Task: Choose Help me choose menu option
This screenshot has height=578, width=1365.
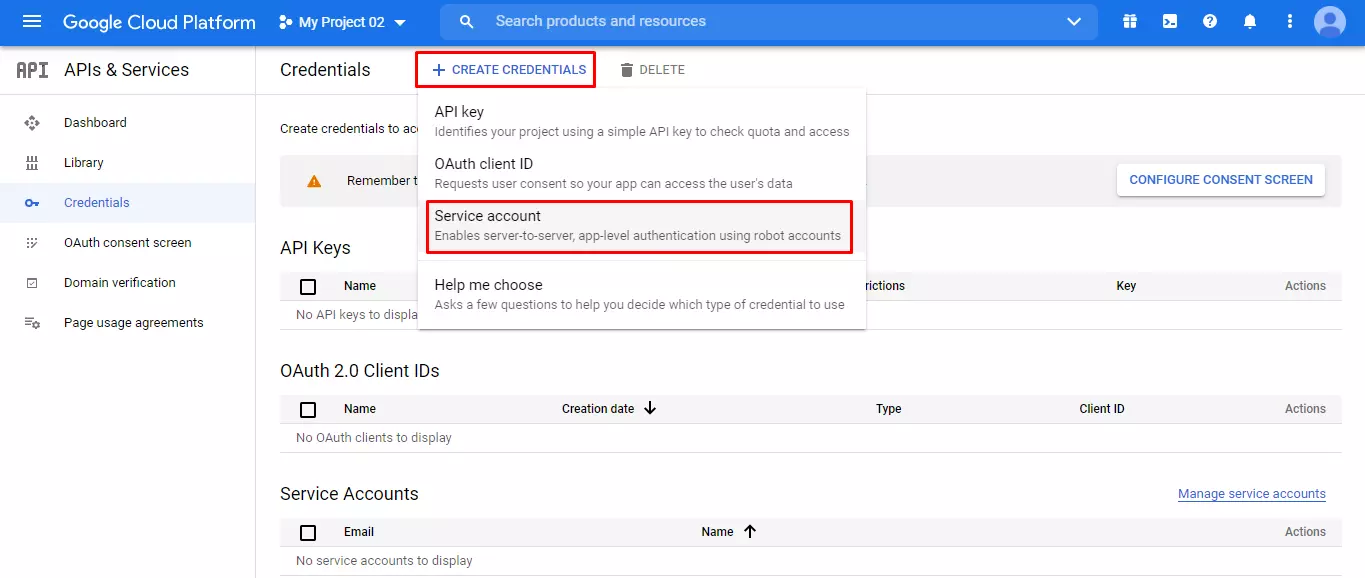Action: (642, 294)
